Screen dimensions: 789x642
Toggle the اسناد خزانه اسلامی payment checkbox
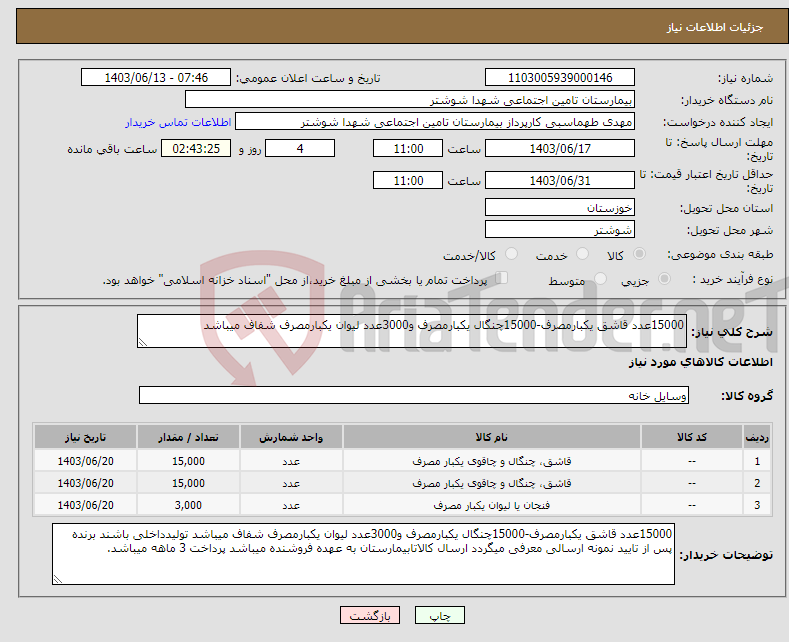502,278
